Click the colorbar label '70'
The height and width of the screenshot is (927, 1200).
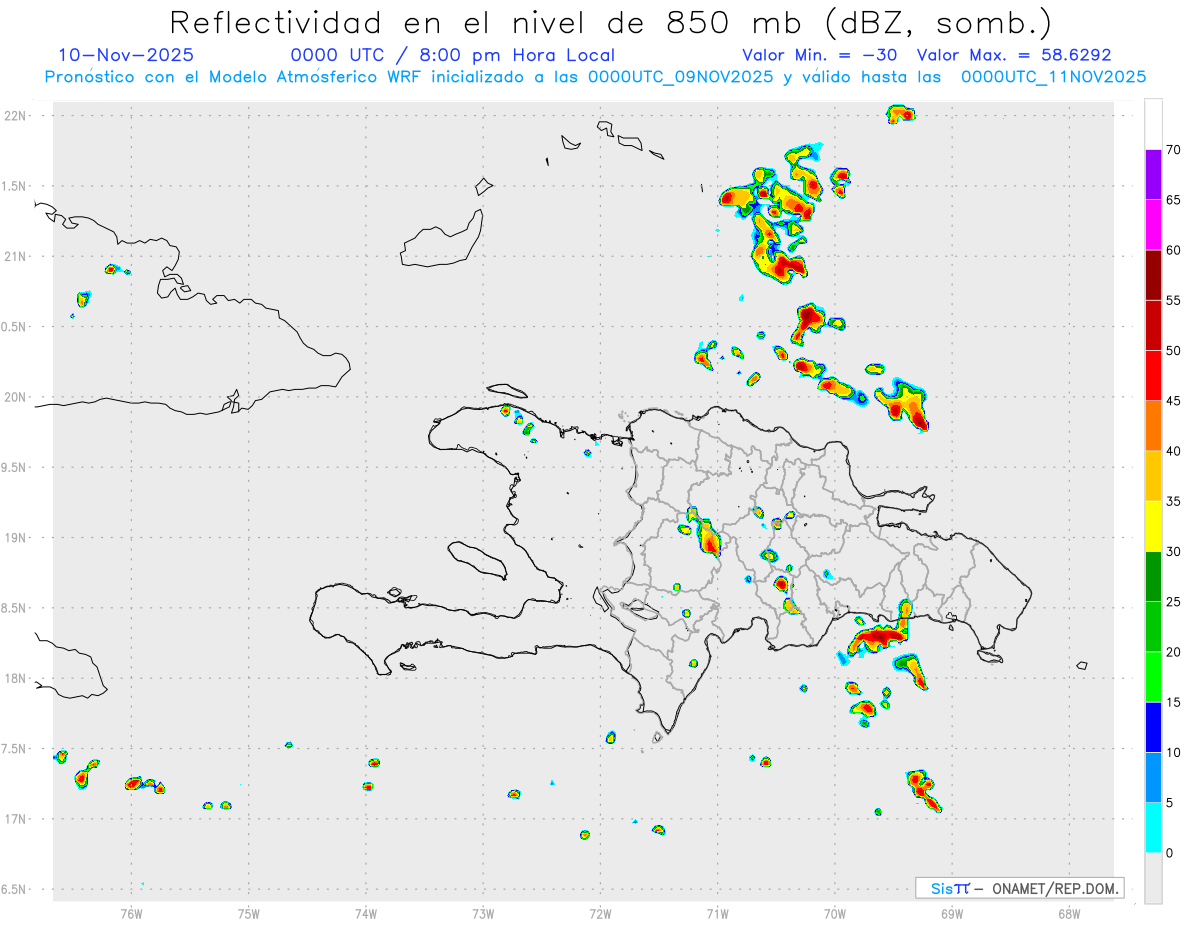pos(1173,150)
